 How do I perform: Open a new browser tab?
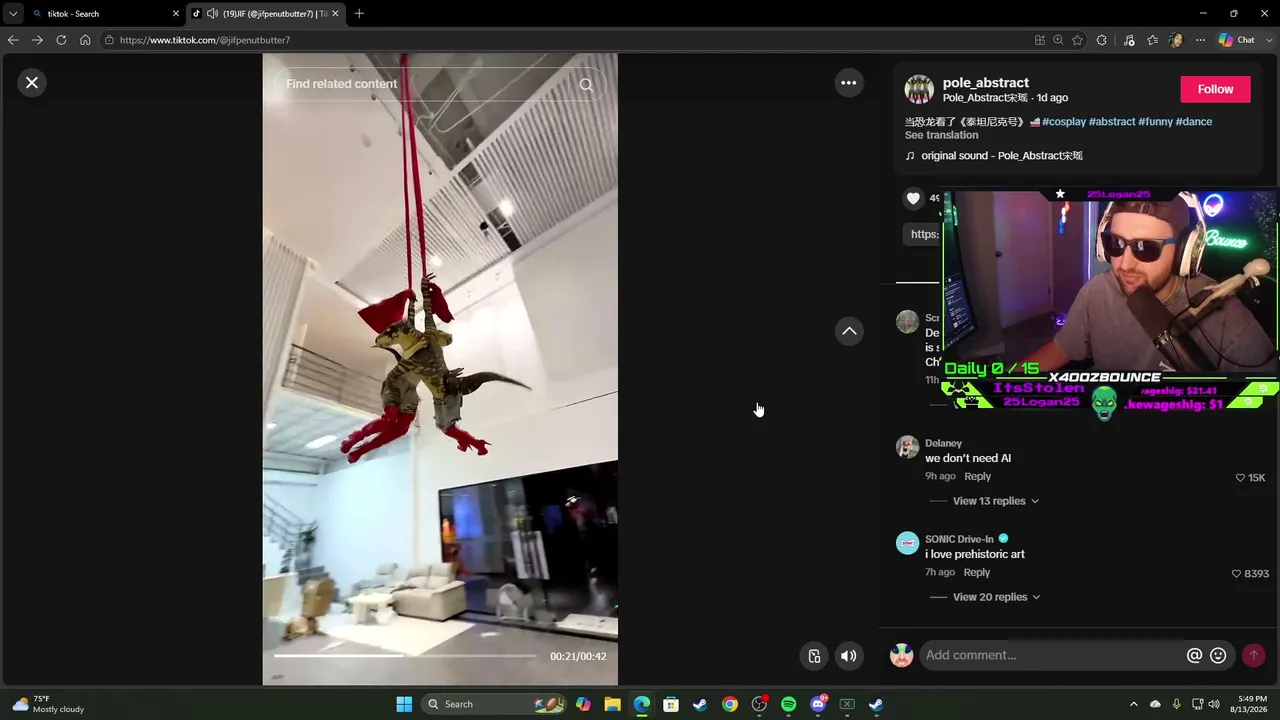(359, 14)
